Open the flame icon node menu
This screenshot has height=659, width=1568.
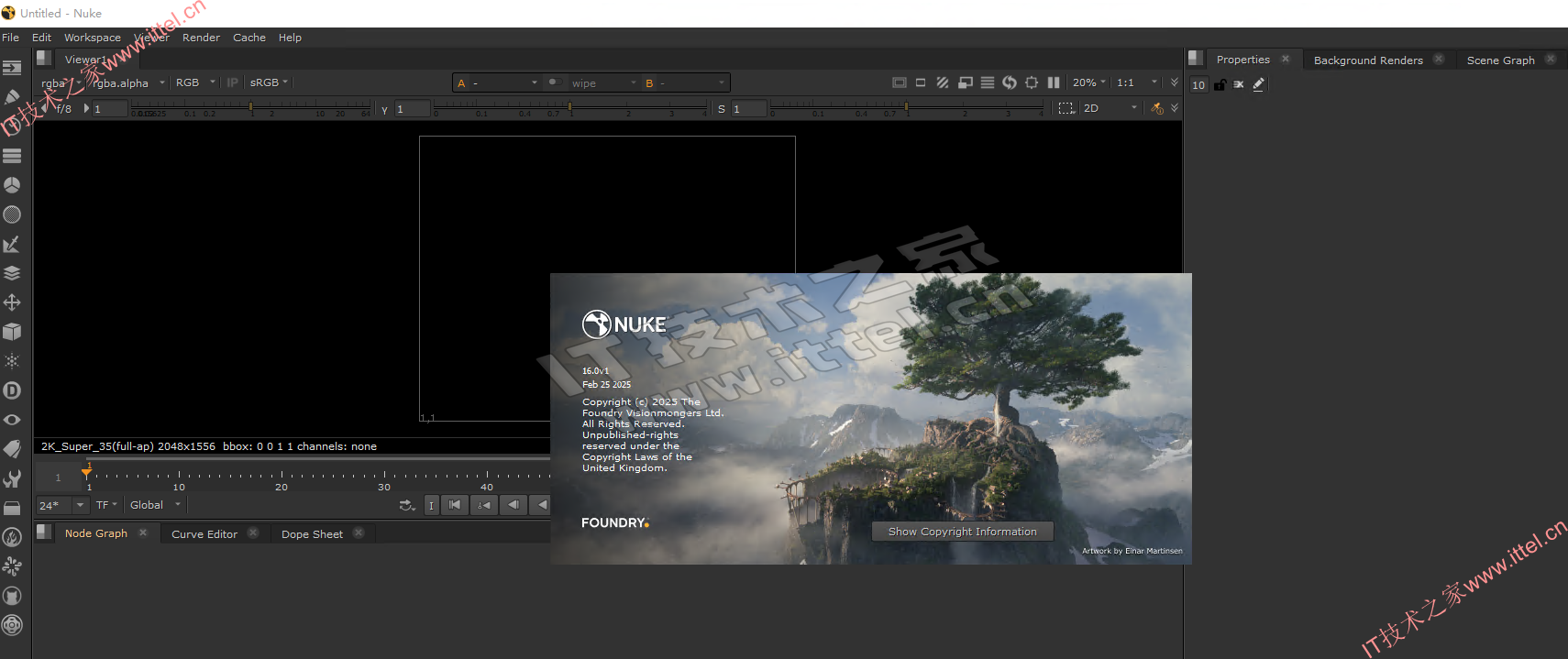[x=12, y=537]
